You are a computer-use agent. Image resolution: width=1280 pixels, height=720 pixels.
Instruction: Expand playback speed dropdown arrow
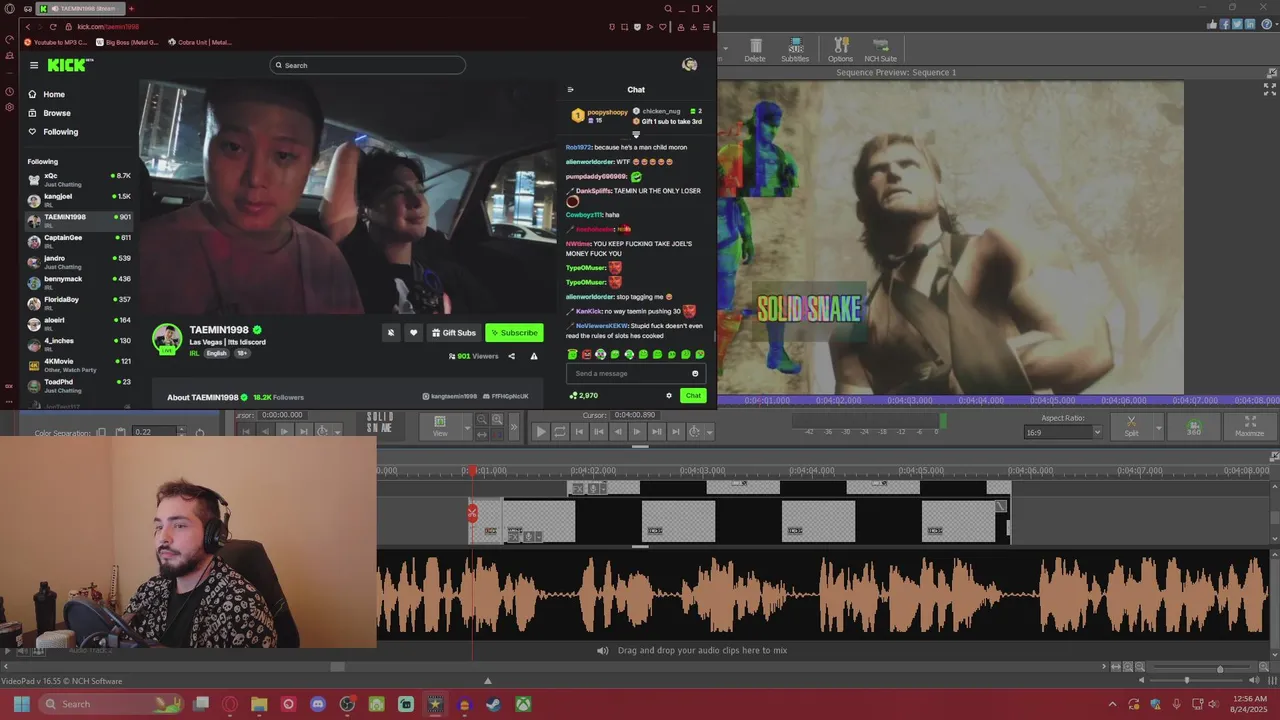pyautogui.click(x=709, y=432)
